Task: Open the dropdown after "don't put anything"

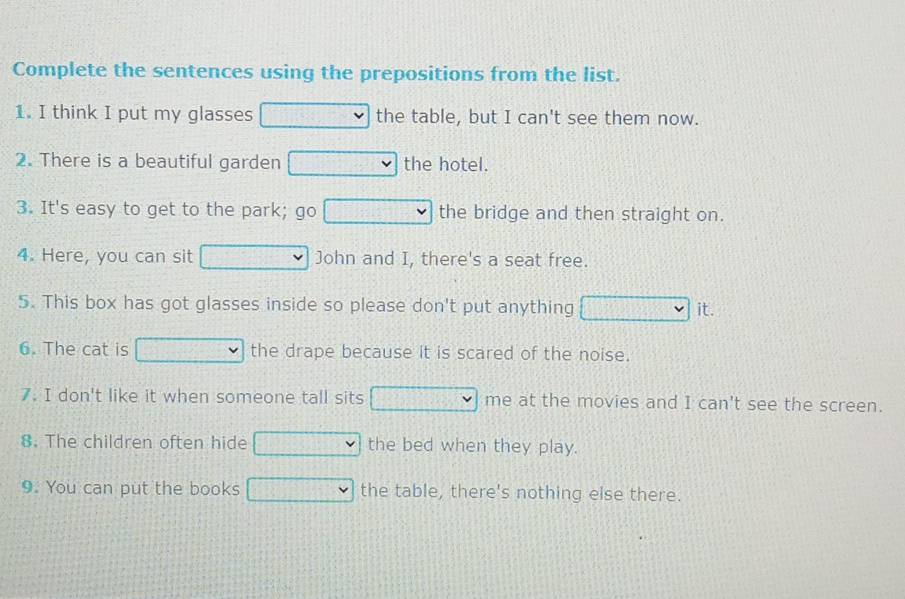Action: [636, 309]
